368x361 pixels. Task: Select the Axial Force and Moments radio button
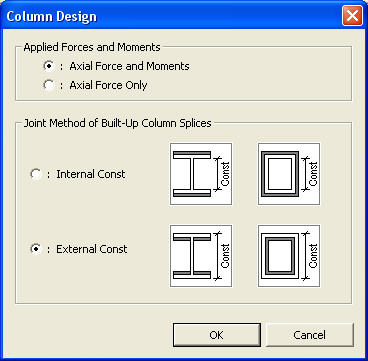click(x=49, y=66)
